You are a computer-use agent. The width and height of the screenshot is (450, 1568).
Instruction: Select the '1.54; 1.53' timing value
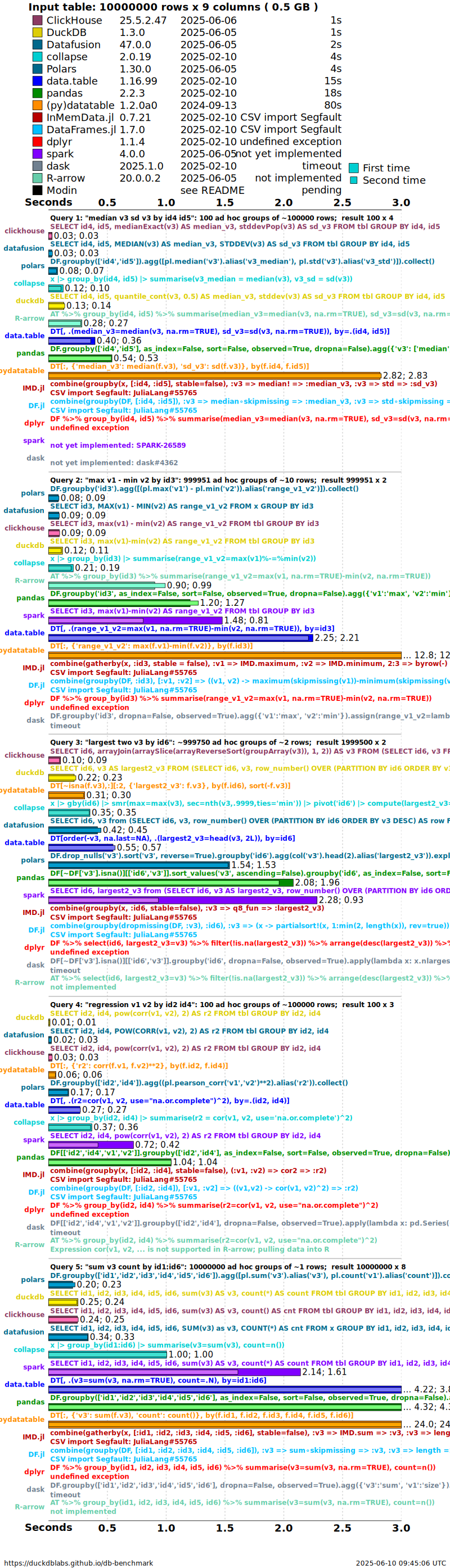(x=253, y=865)
